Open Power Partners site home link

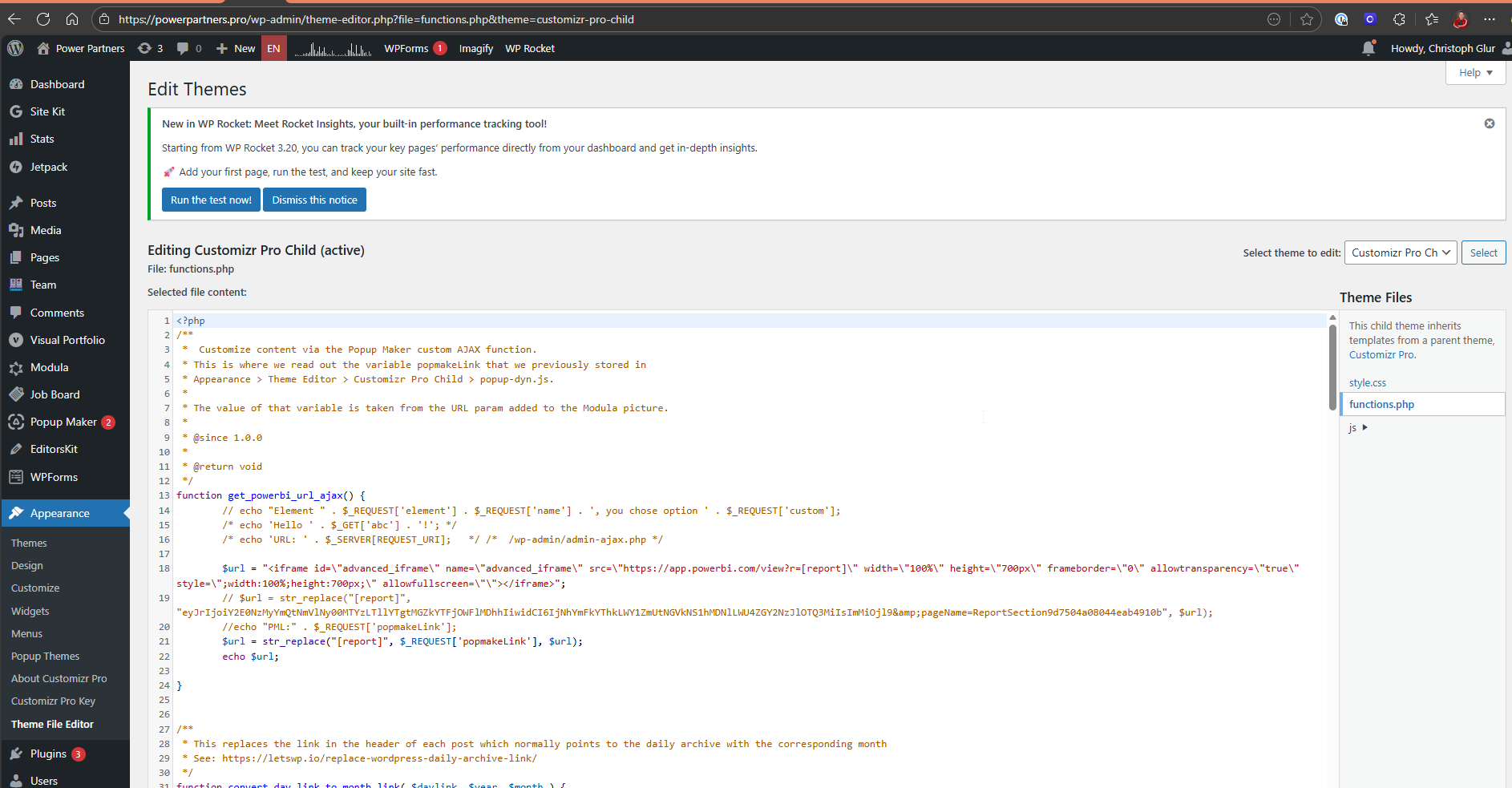(81, 48)
